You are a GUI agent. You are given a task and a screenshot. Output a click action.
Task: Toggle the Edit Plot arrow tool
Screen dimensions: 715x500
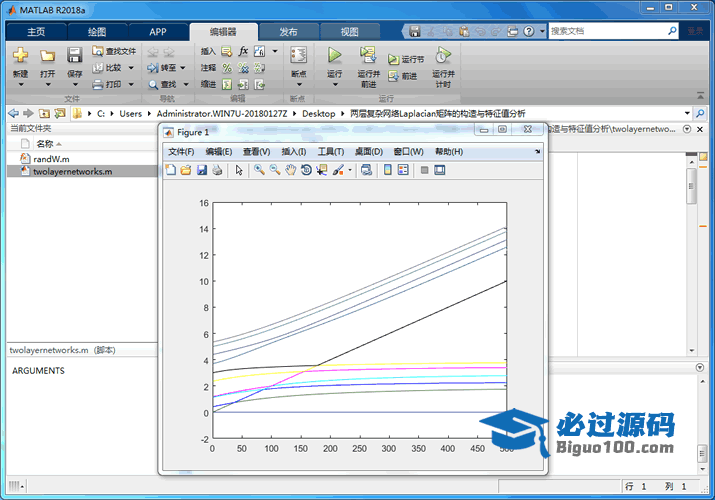239,170
